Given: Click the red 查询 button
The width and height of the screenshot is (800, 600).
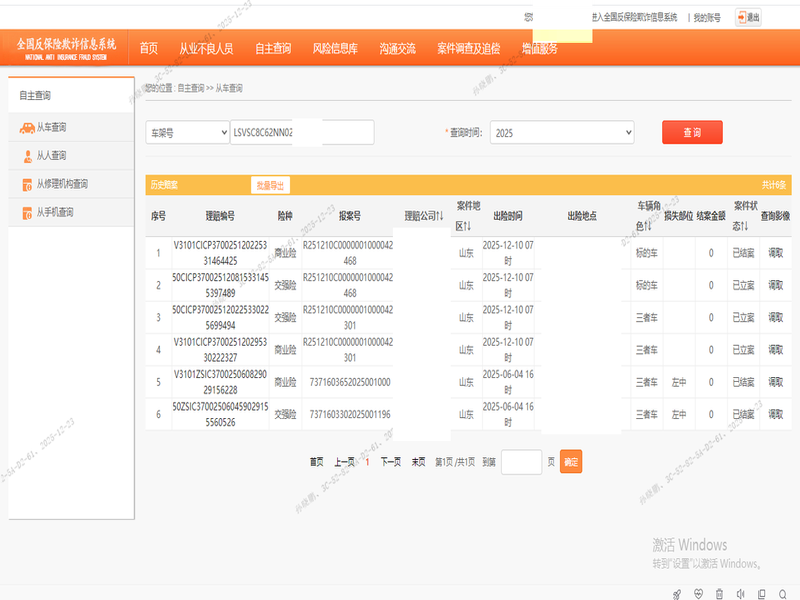Looking at the screenshot, I should (x=692, y=133).
